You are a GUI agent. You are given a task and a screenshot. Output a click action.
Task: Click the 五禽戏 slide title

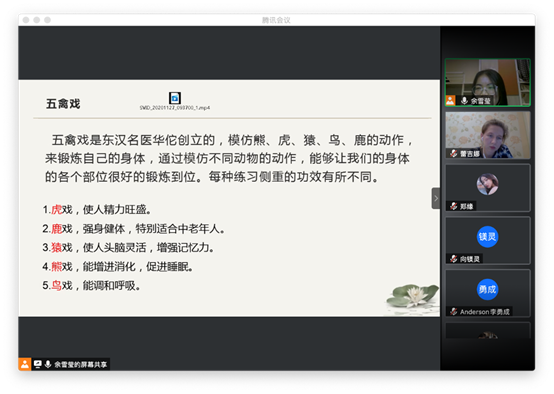tap(63, 104)
